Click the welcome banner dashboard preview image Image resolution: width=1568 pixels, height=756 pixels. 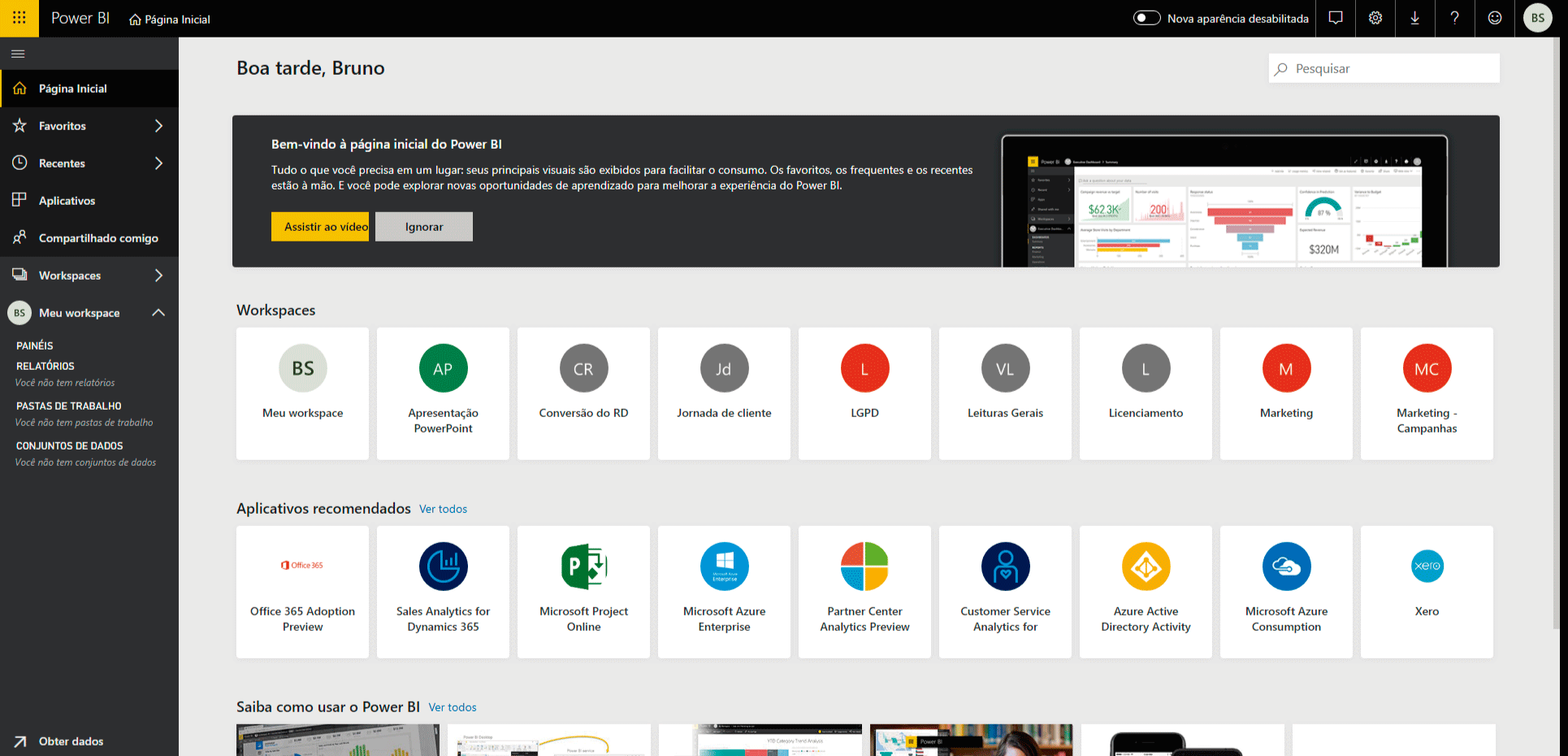1224,202
